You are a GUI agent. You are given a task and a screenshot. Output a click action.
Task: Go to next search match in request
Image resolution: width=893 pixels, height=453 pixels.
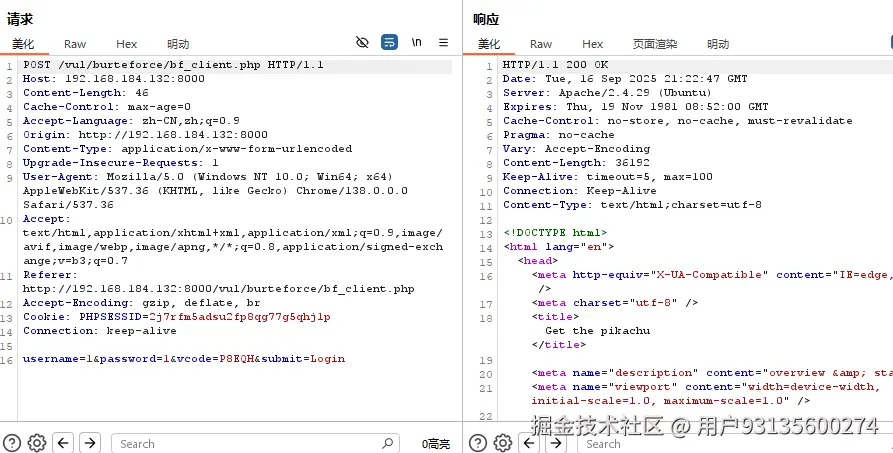coord(90,443)
